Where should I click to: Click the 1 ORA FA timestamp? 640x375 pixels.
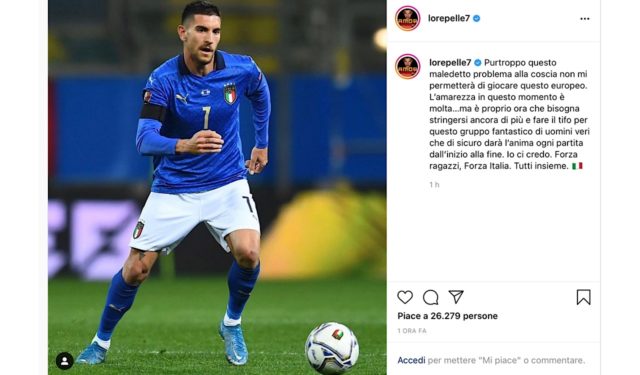coord(412,331)
